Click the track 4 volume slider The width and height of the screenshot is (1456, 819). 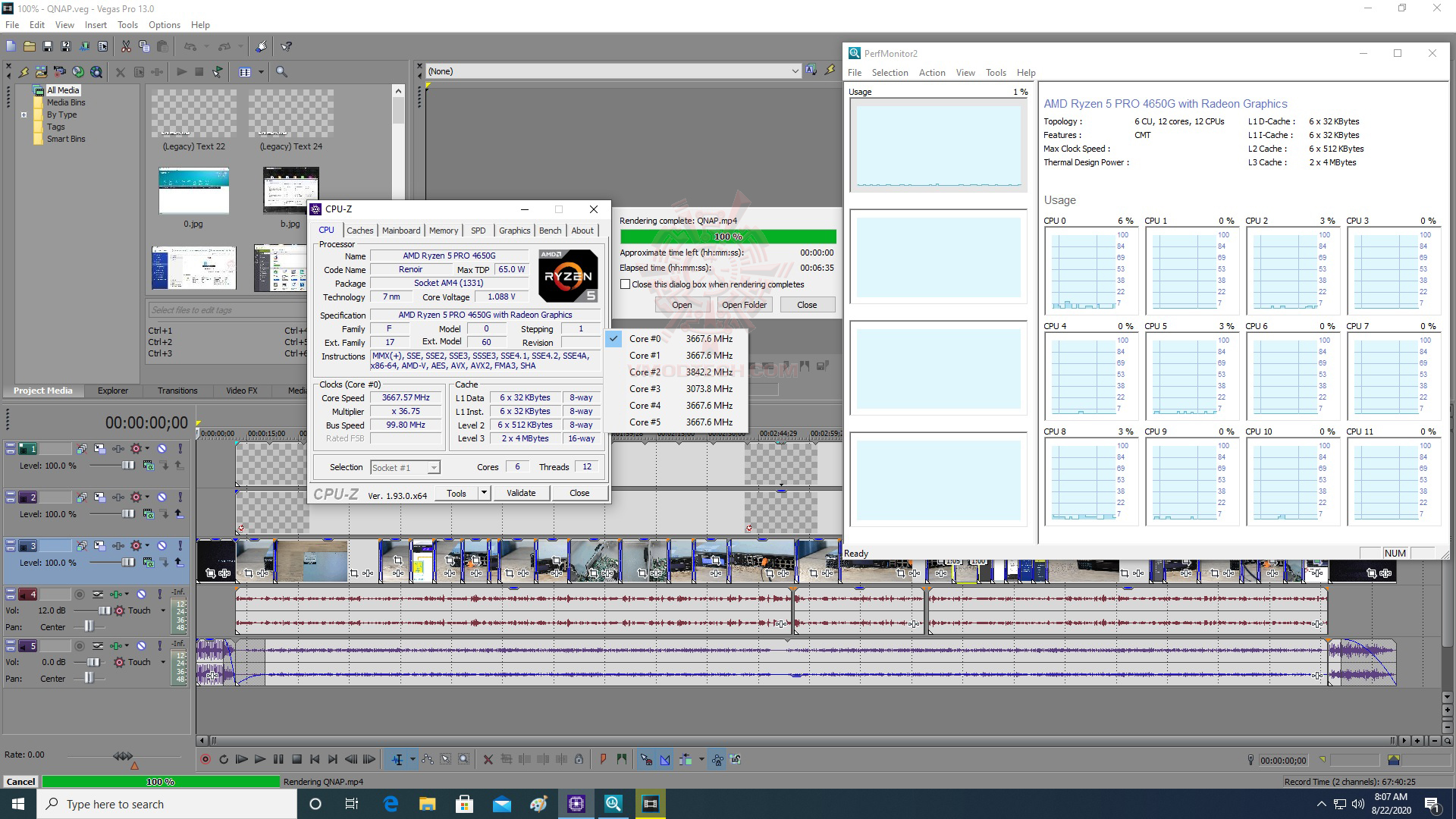point(104,610)
